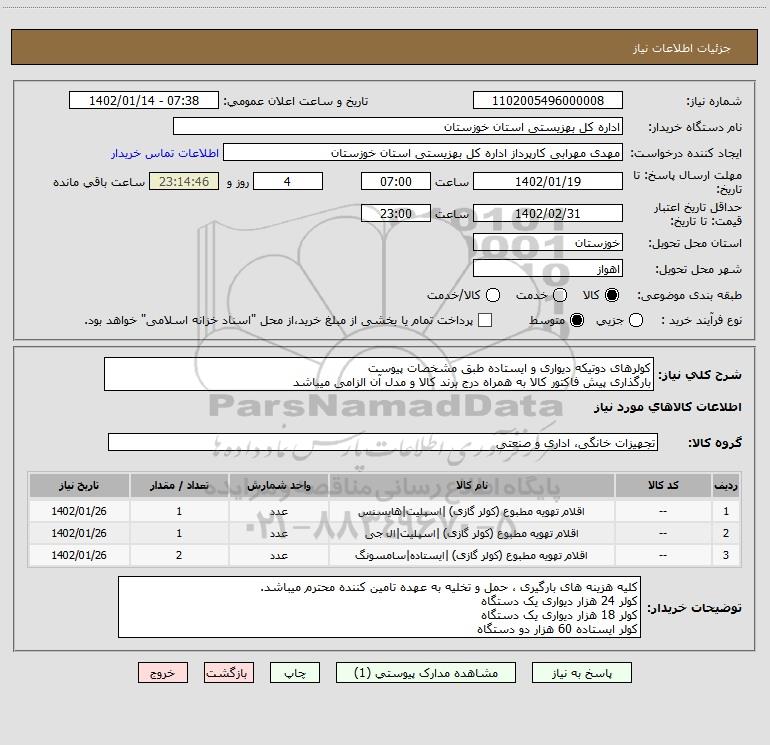Click the remaining time 23:14:46 field

[x=184, y=181]
